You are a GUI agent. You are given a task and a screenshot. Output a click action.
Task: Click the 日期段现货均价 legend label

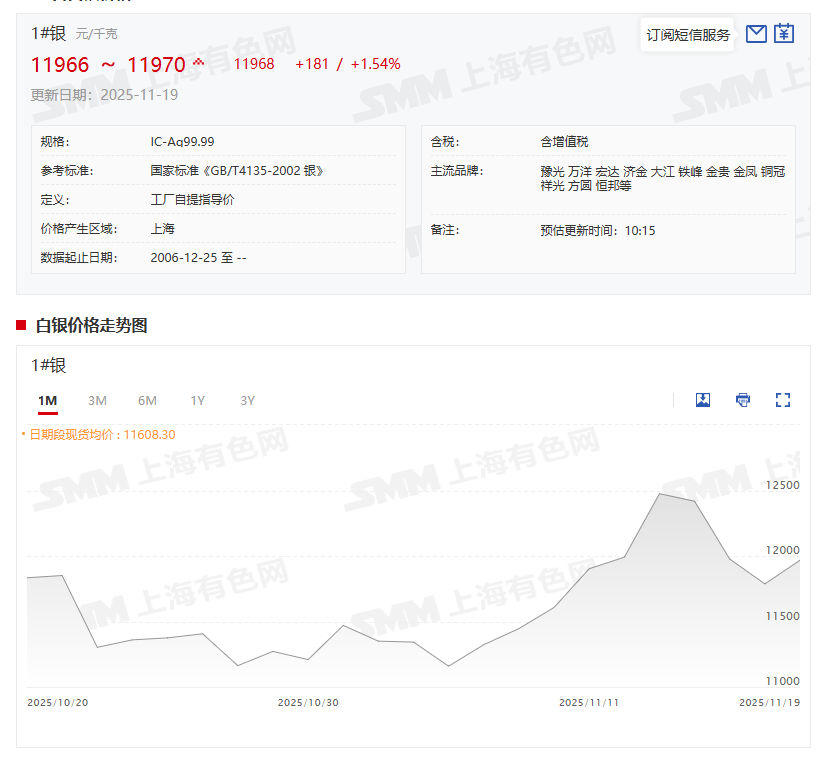pyautogui.click(x=99, y=435)
